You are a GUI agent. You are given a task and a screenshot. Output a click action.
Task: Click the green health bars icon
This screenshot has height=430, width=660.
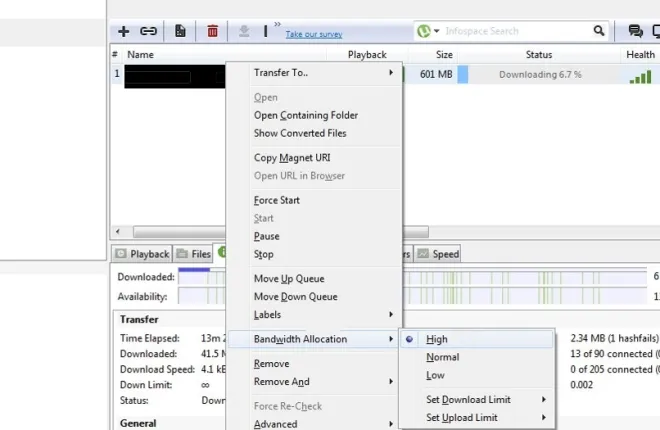tap(640, 75)
